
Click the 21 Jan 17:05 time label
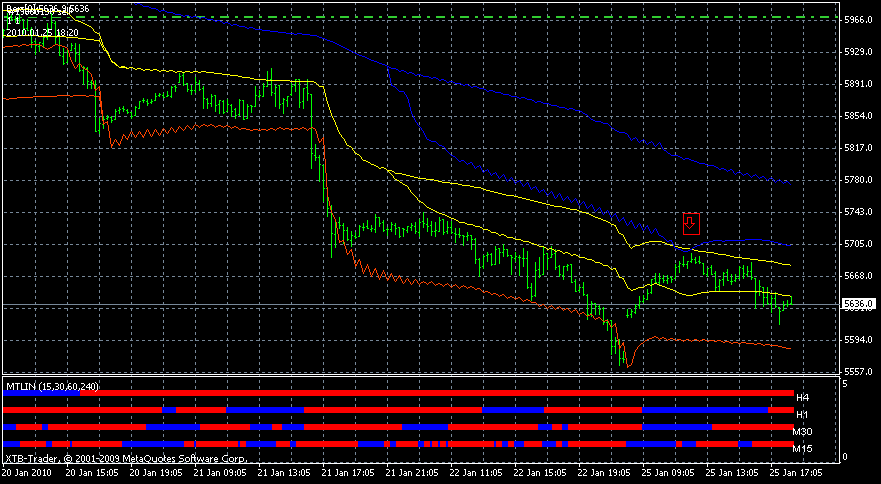click(348, 472)
